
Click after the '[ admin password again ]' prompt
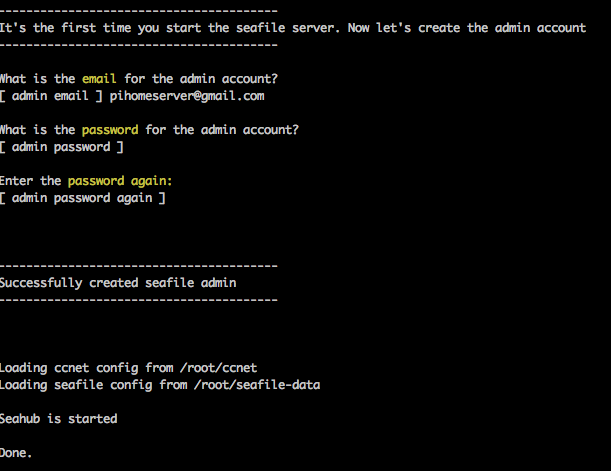pyautogui.click(x=173, y=198)
